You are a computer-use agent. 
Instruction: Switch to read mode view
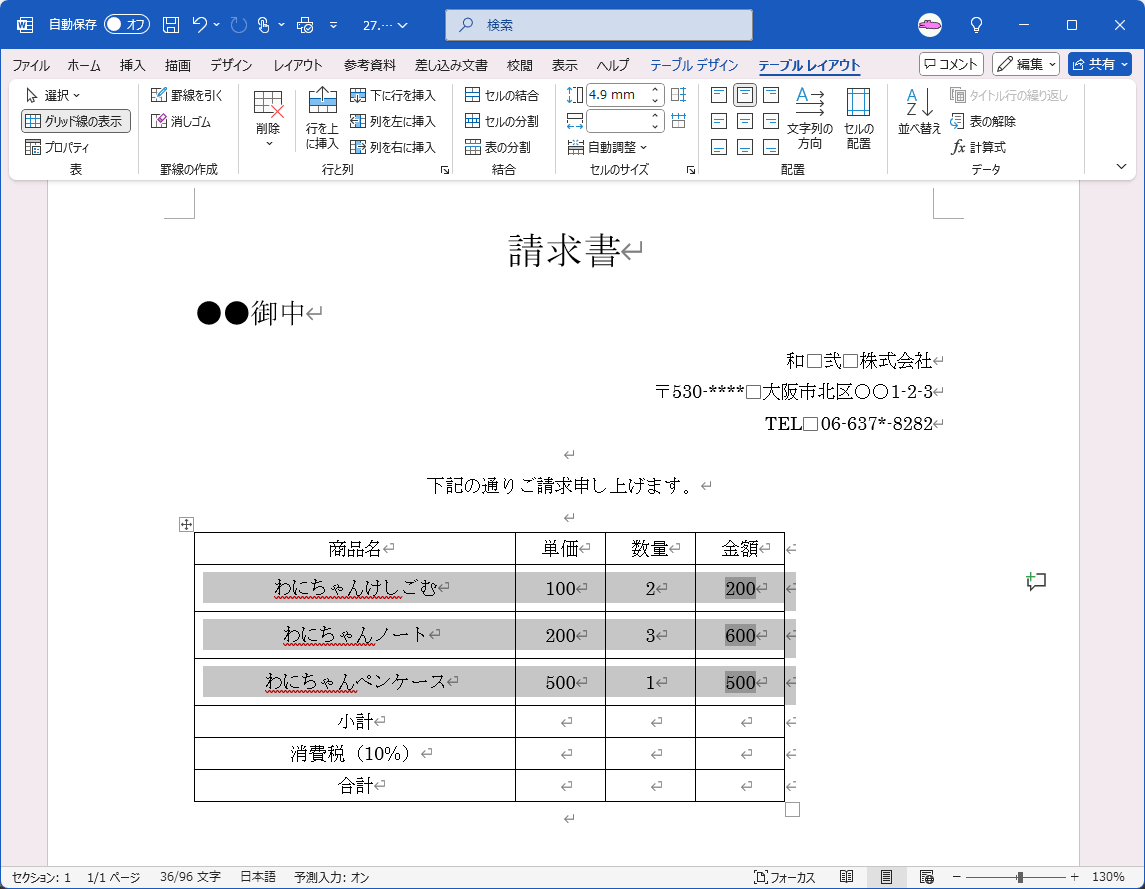(x=846, y=877)
